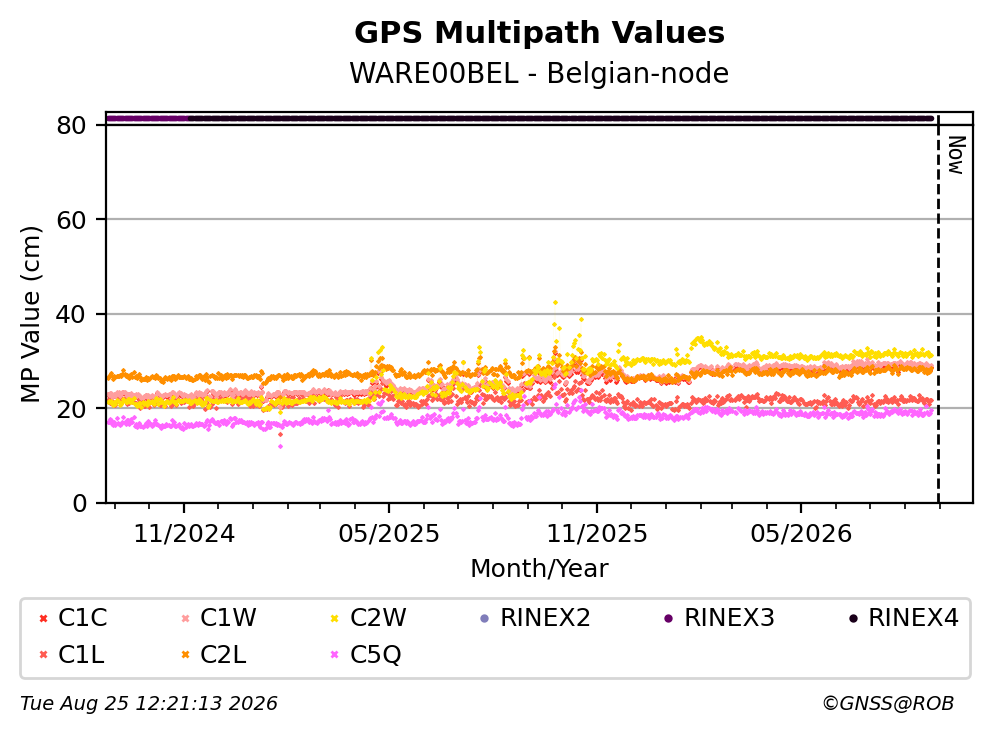Screen dimensions: 993x734
Task: Select the RINEX4 legend label
Action: (x=913, y=617)
